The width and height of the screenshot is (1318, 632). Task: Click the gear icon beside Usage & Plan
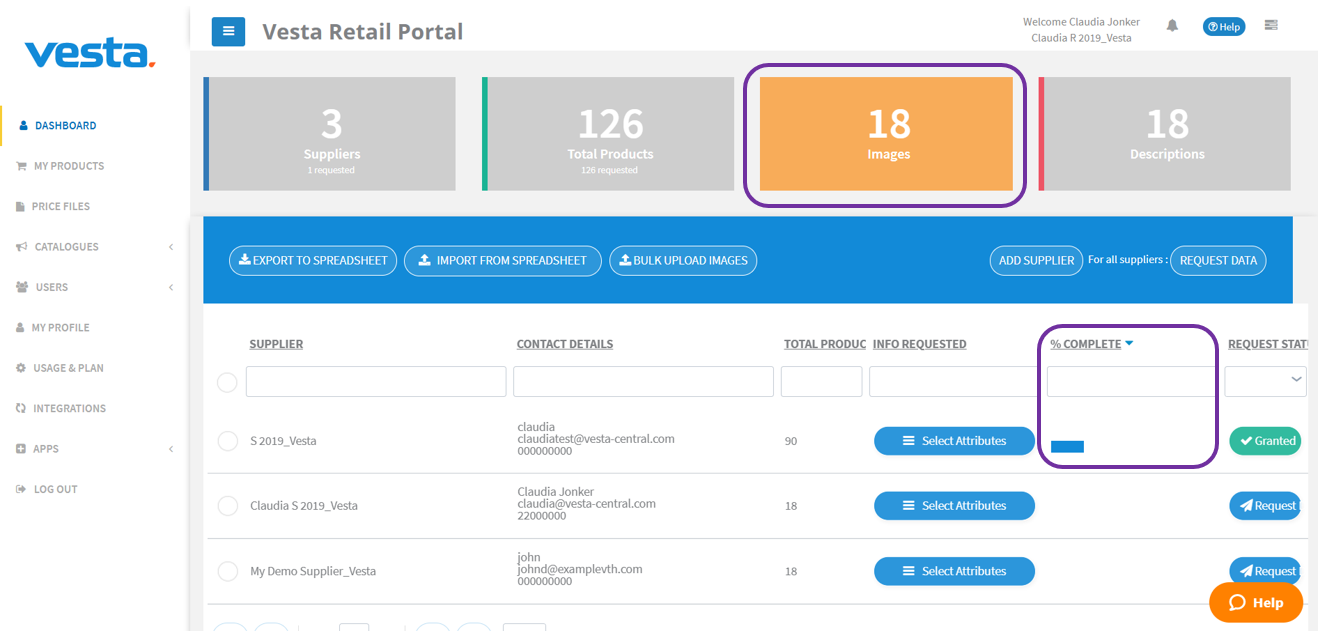pyautogui.click(x=21, y=368)
